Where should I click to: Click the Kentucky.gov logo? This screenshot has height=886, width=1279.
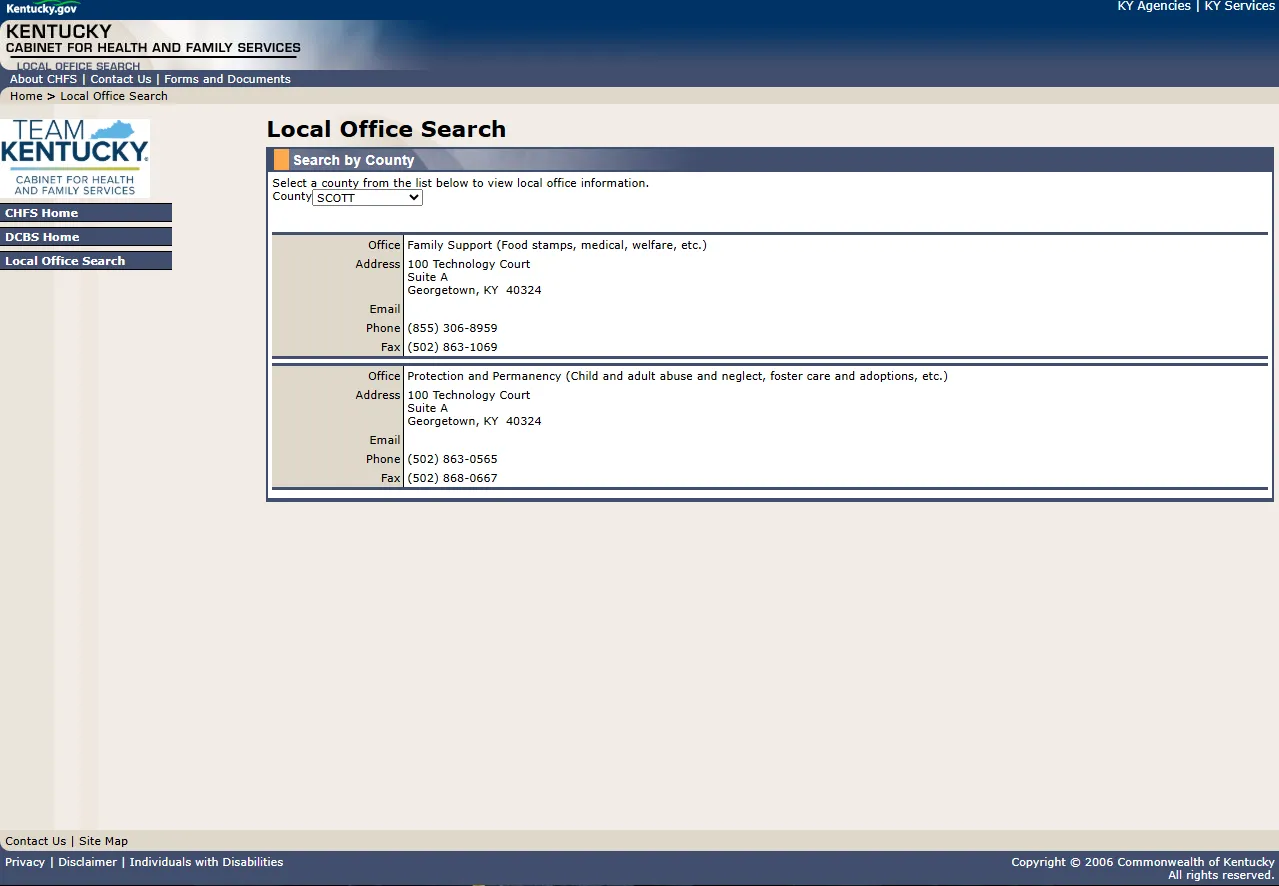(42, 8)
